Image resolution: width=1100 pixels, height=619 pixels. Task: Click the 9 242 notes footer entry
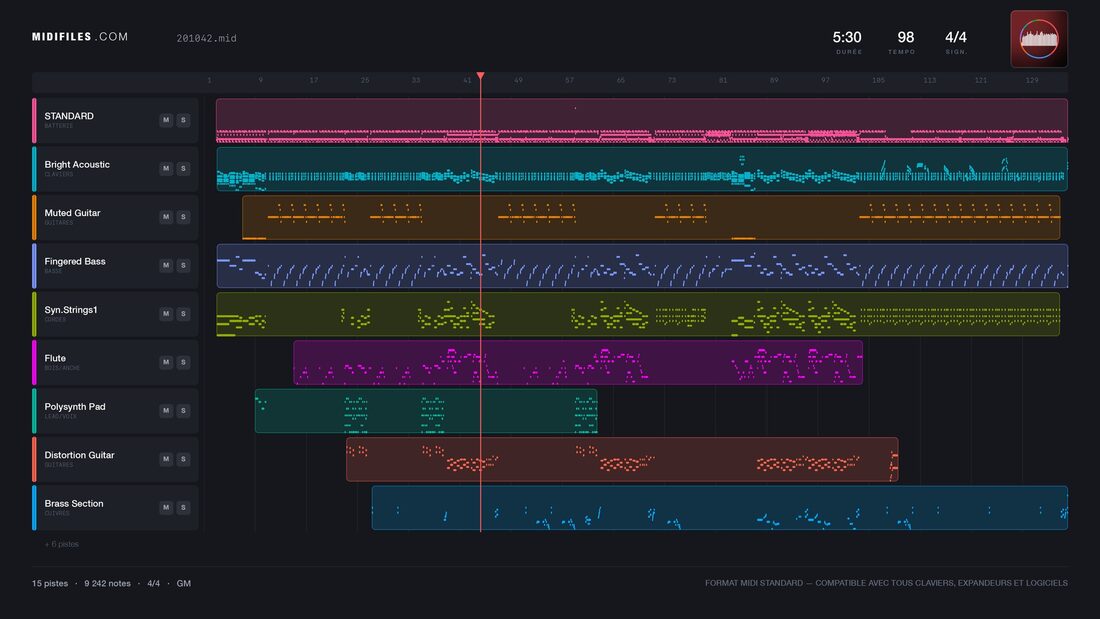tap(107, 583)
